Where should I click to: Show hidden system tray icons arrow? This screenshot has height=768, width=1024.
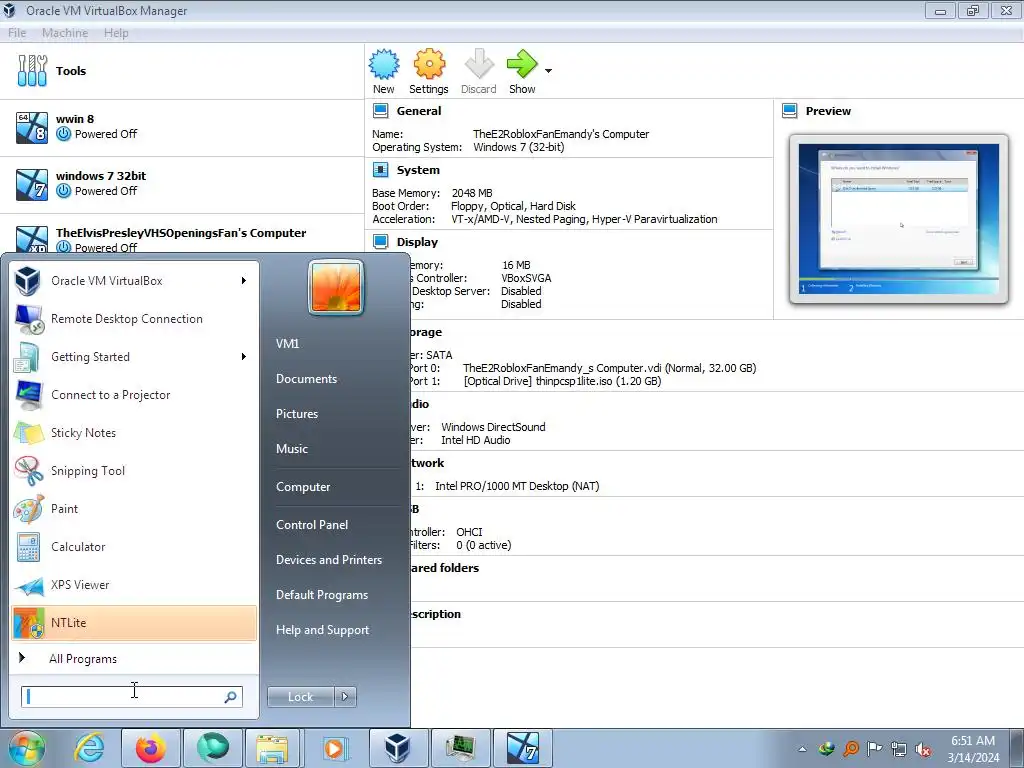tap(802, 749)
